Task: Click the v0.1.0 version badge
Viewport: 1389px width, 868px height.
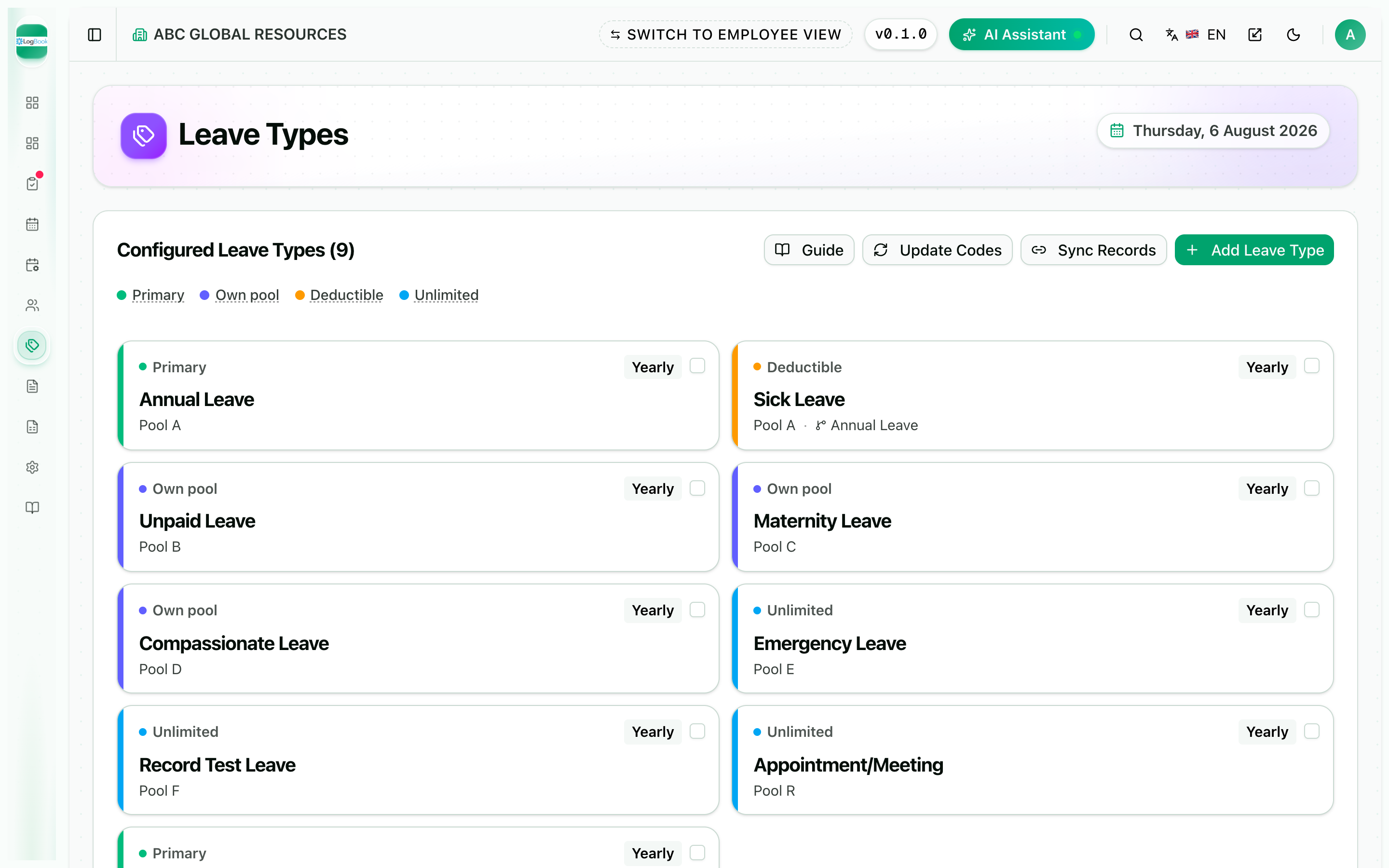Action: click(x=900, y=34)
